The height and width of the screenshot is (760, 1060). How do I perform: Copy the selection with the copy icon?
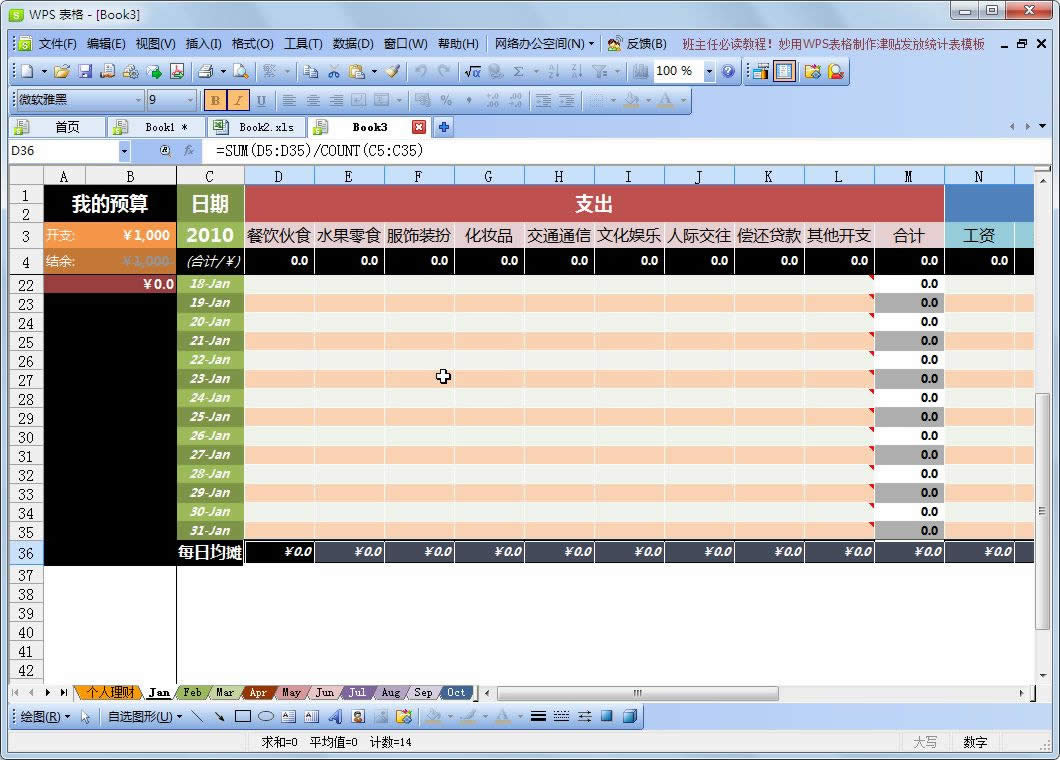coord(310,72)
